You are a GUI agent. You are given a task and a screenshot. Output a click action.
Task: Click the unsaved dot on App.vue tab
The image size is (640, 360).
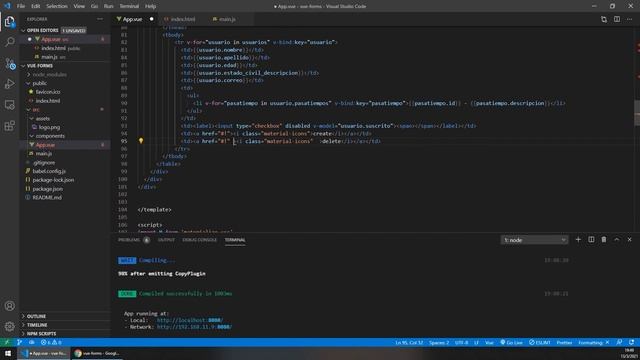click(x=151, y=19)
